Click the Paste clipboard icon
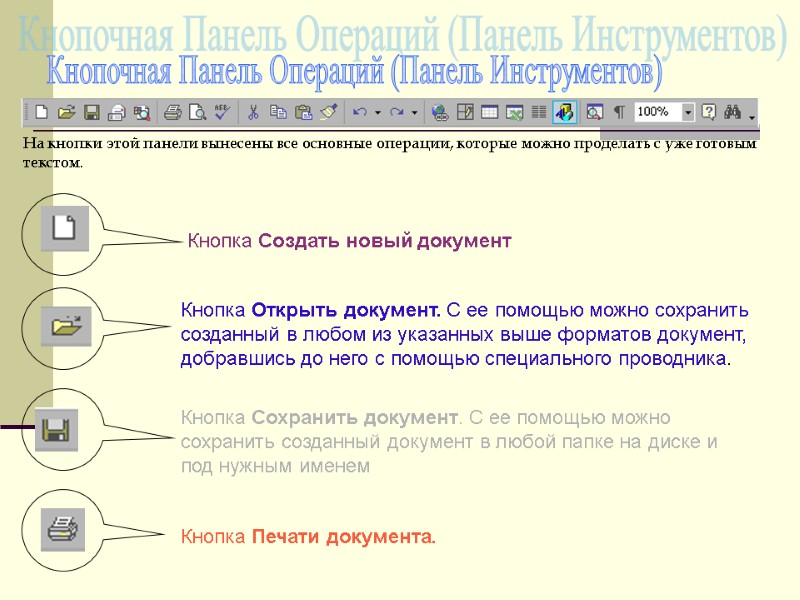Screen dimensions: 800x600 pos(304,112)
